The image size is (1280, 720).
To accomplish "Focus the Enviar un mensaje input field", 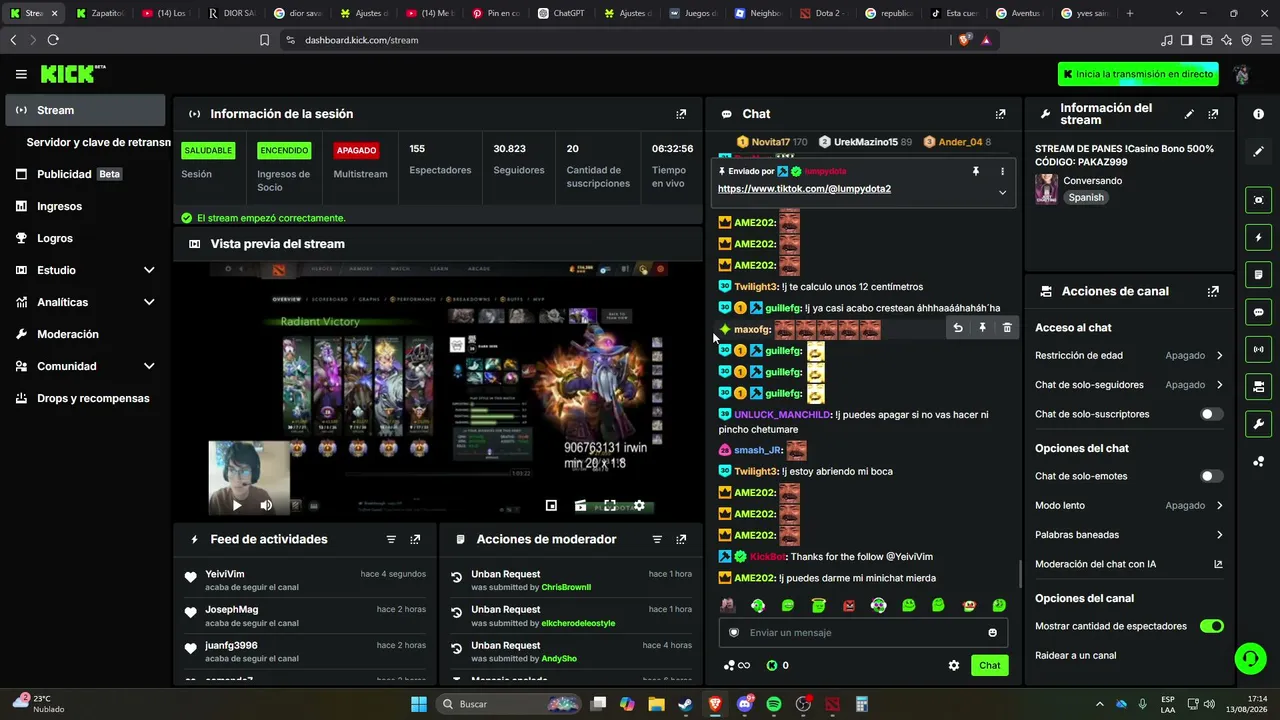I will point(863,632).
